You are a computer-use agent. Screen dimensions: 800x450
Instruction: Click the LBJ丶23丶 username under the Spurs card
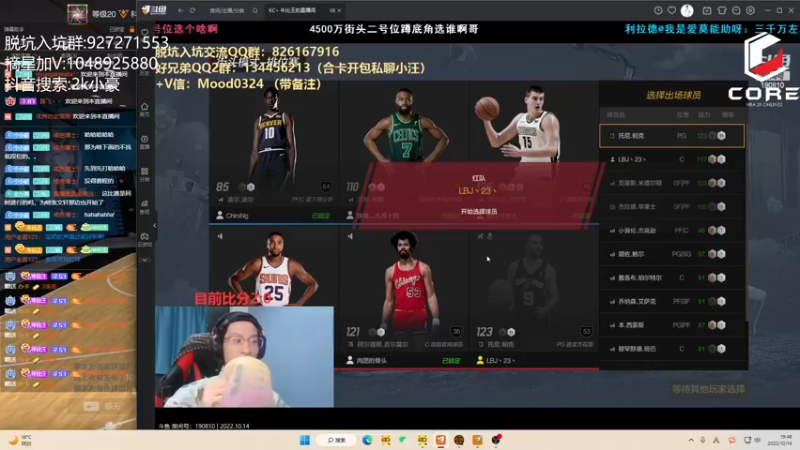(500, 361)
